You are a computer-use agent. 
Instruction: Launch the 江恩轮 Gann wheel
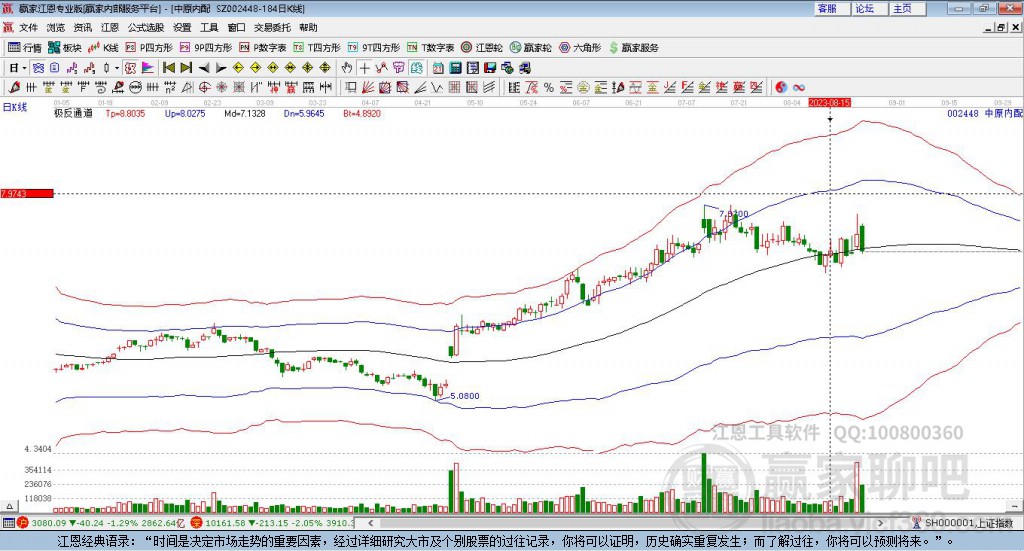coord(482,48)
